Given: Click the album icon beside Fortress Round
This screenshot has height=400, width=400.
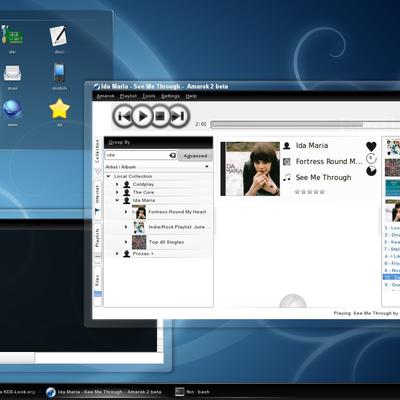Looking at the screenshot, I should click(x=287, y=162).
